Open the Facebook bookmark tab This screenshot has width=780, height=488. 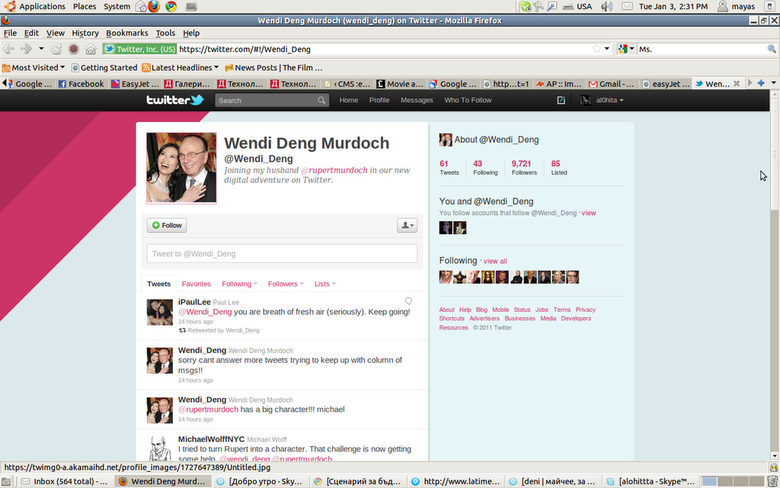point(81,84)
